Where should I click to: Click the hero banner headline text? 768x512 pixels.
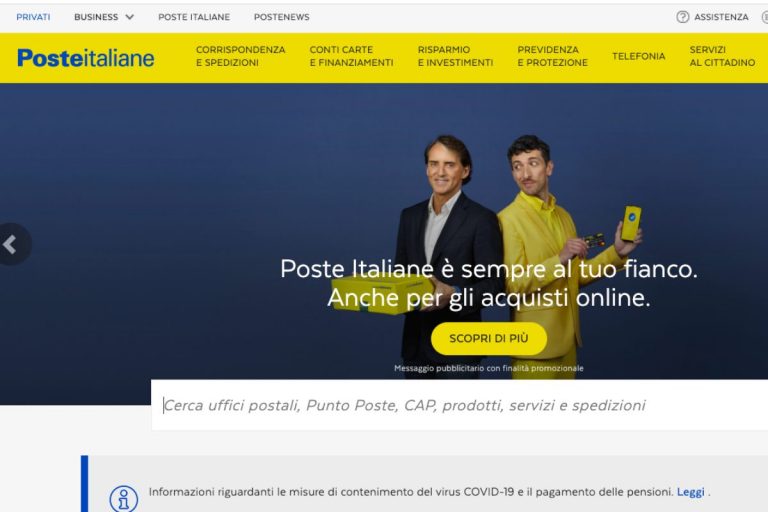click(x=489, y=283)
